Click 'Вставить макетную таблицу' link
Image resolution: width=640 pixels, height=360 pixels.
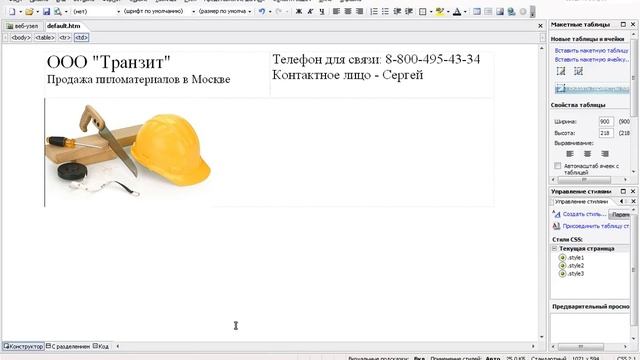591,51
